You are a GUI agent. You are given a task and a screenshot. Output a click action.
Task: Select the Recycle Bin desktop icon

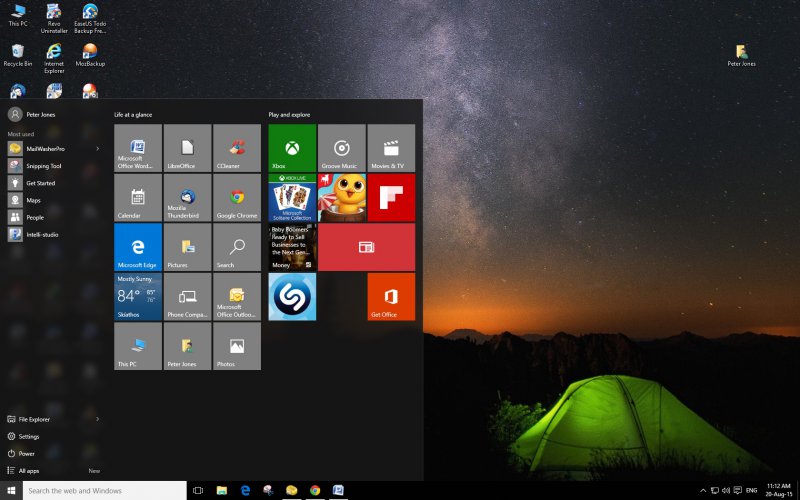pos(18,55)
